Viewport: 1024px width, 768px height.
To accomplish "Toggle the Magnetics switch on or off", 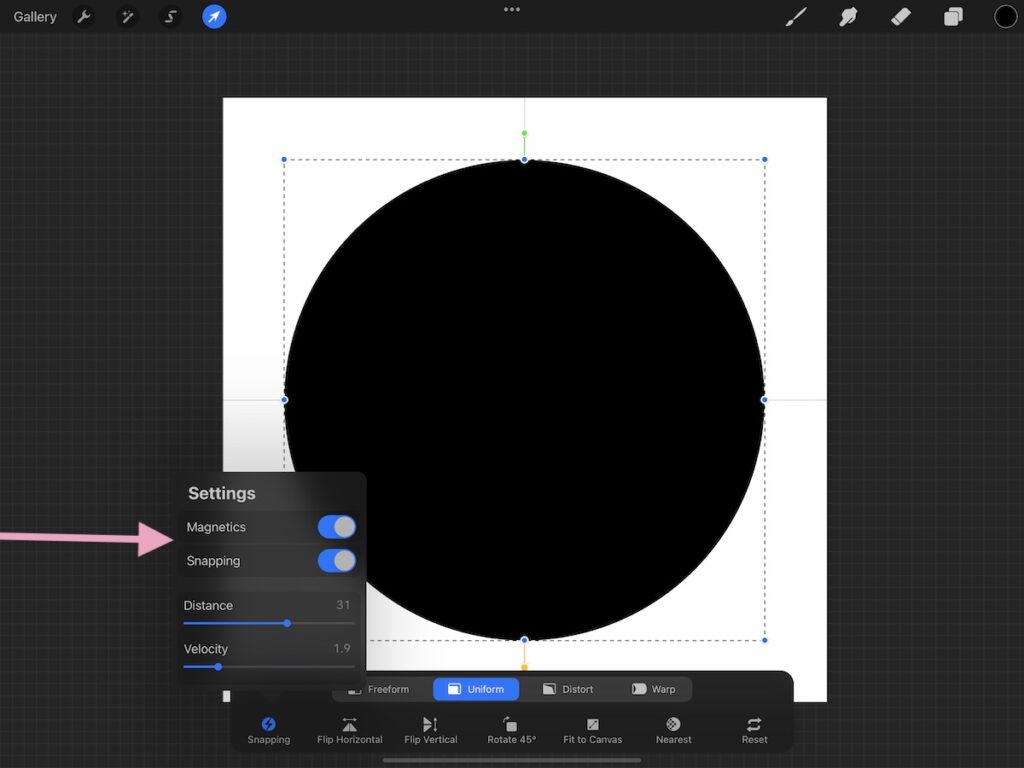I will 337,527.
